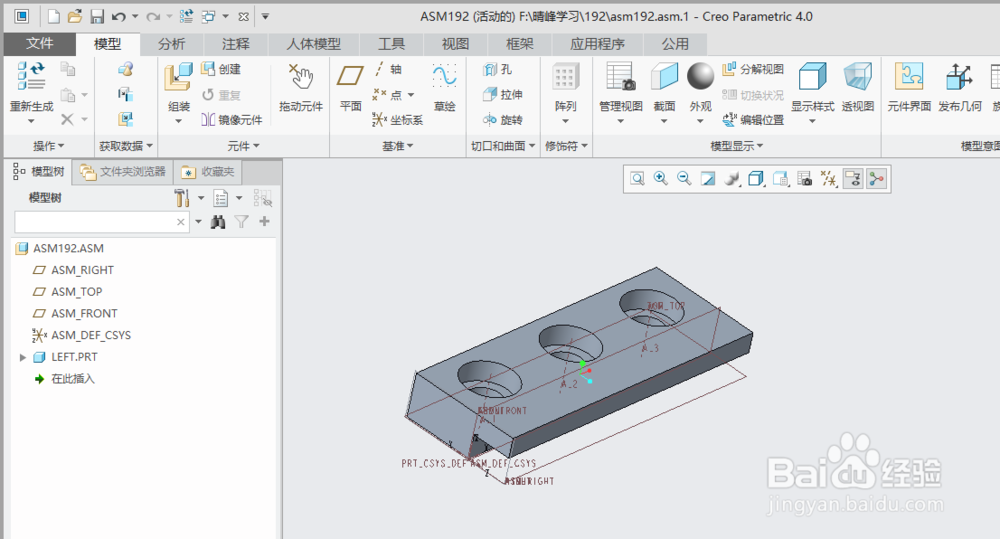
Task: Click the 编辑位置 edit position tool
Action: pyautogui.click(x=753, y=120)
